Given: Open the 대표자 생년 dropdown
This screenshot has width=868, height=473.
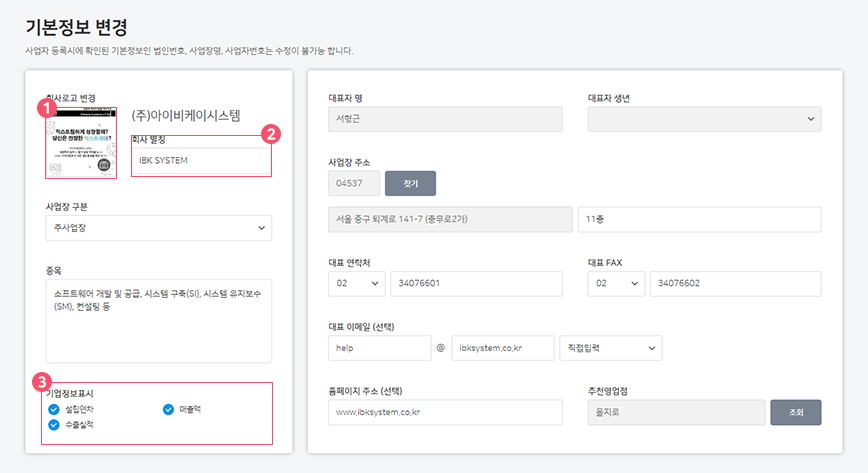Looking at the screenshot, I should [x=704, y=119].
